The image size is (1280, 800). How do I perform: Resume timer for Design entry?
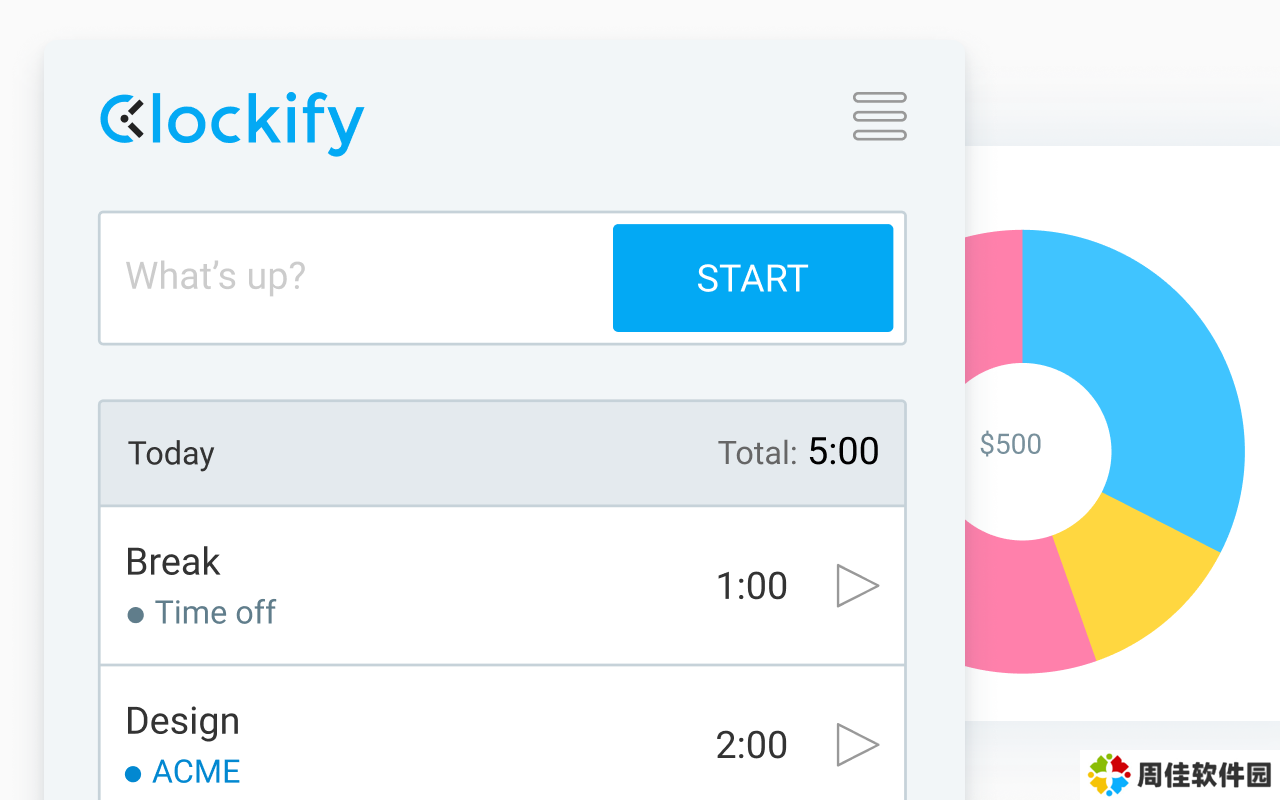pyautogui.click(x=857, y=745)
